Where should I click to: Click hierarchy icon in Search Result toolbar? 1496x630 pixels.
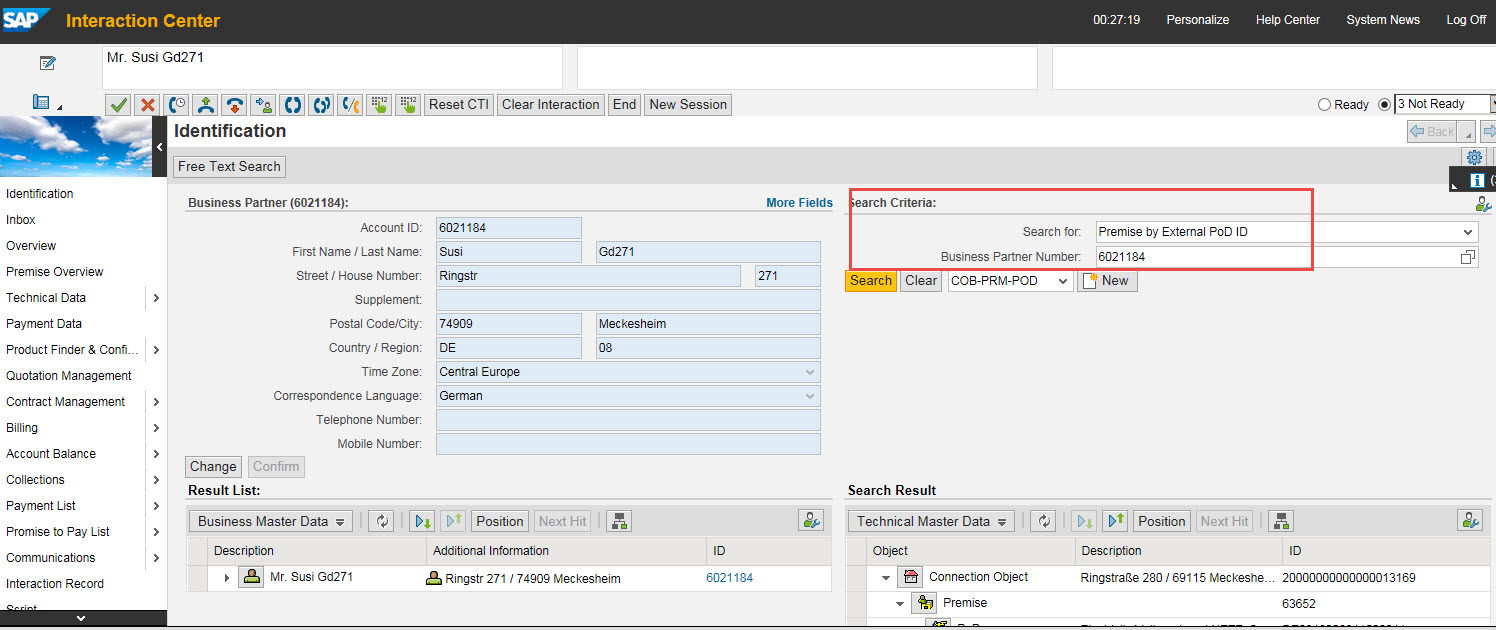point(1281,521)
